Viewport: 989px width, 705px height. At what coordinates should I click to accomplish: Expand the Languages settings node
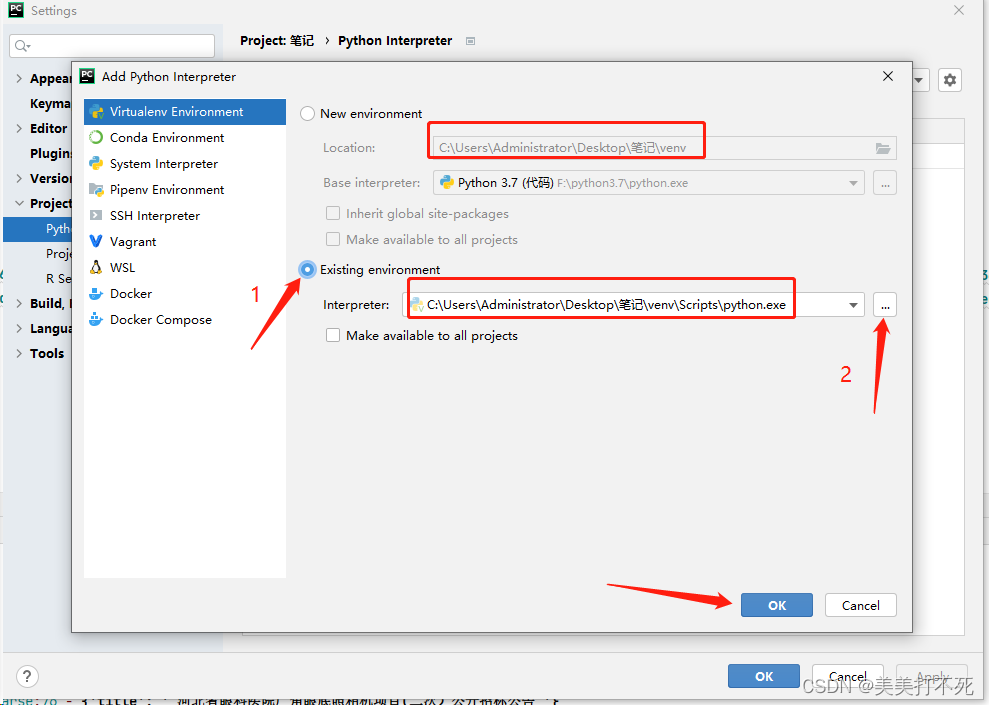click(x=19, y=329)
